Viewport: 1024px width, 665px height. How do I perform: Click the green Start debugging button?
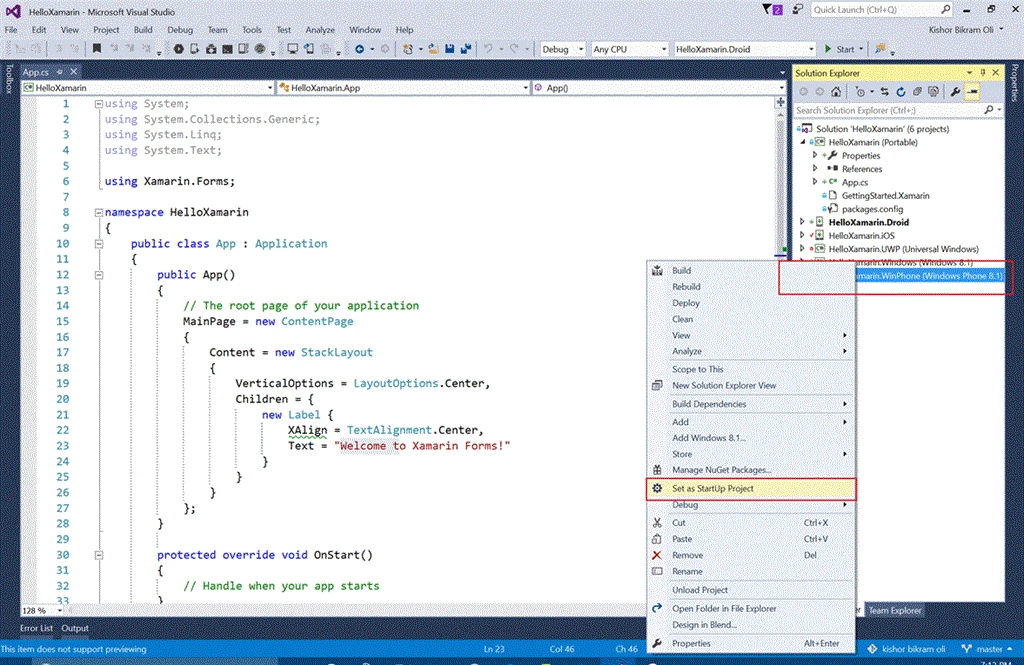pyautogui.click(x=839, y=49)
